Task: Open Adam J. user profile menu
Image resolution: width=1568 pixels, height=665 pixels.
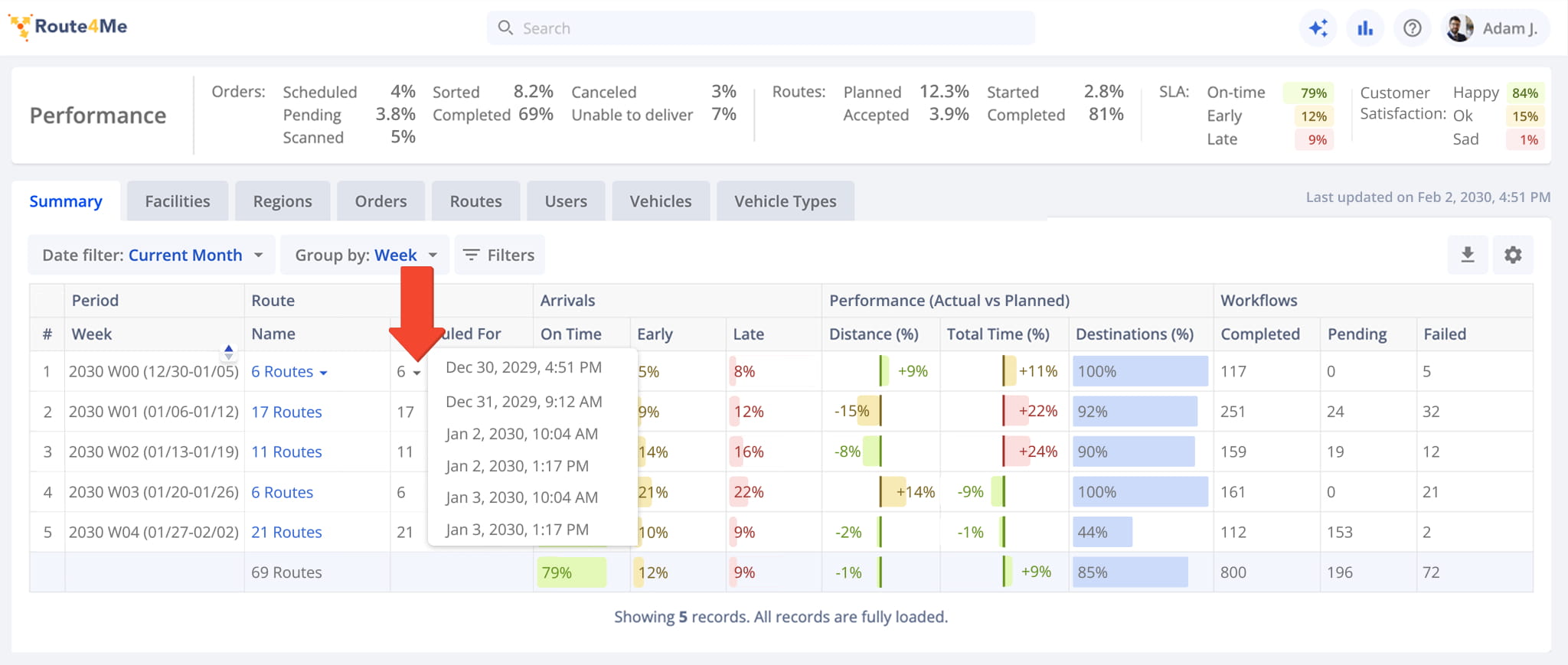Action: (x=1495, y=28)
